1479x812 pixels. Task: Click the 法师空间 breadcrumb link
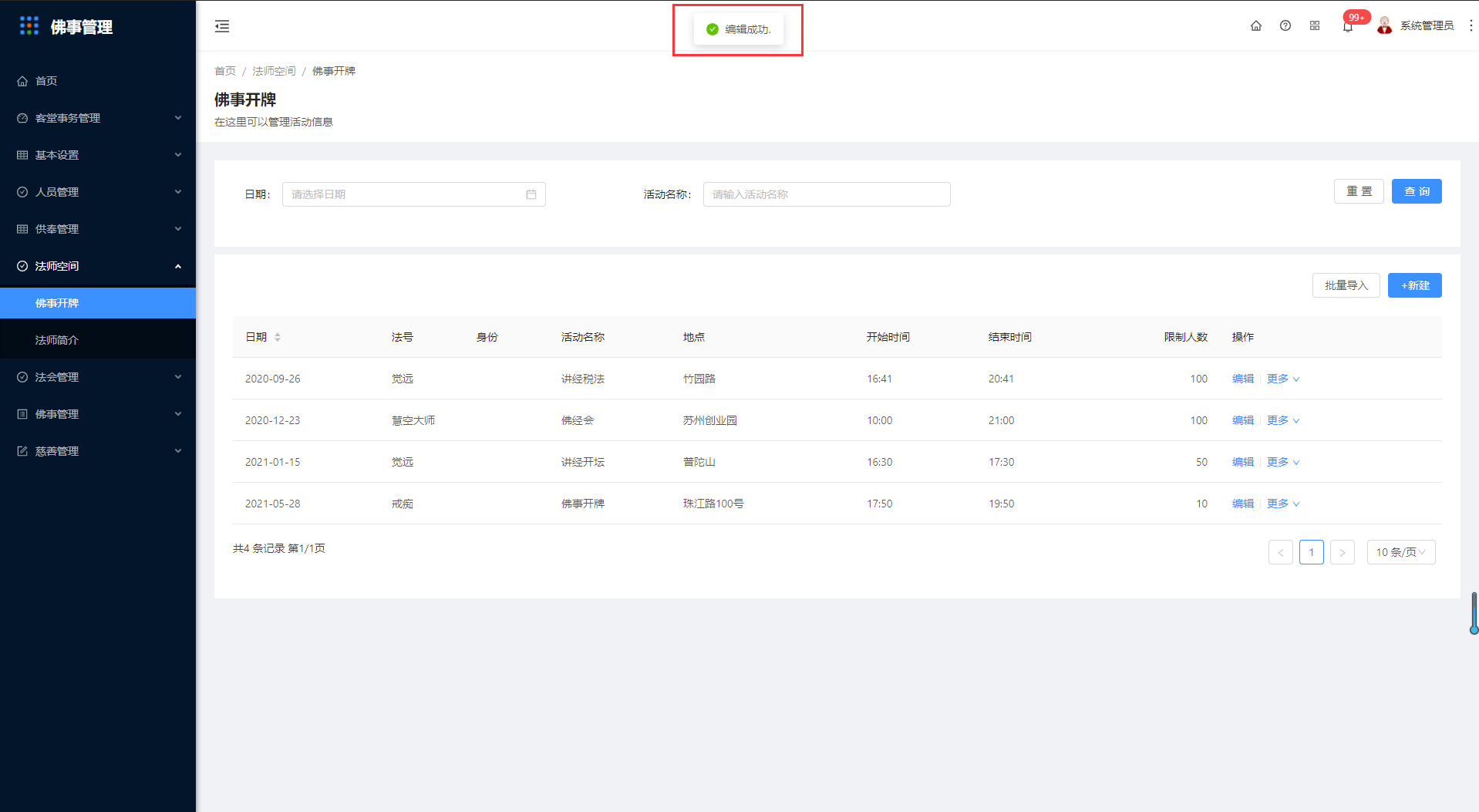pyautogui.click(x=274, y=71)
